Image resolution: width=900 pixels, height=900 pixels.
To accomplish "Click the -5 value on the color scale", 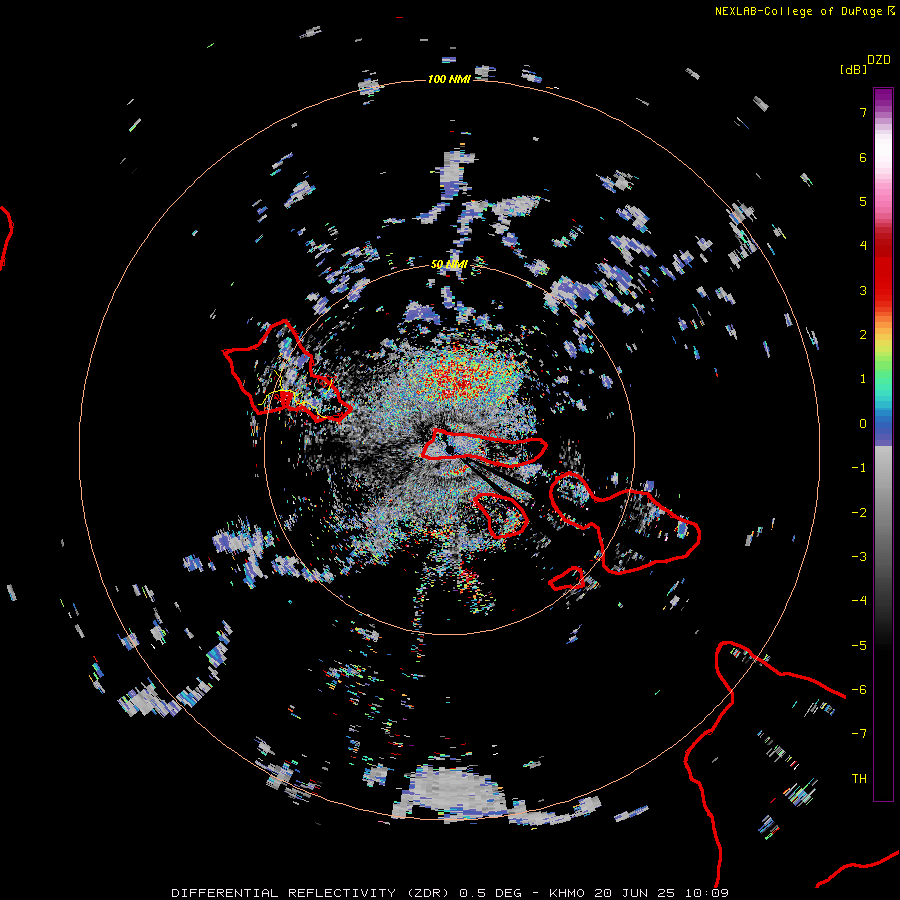I will click(x=859, y=646).
